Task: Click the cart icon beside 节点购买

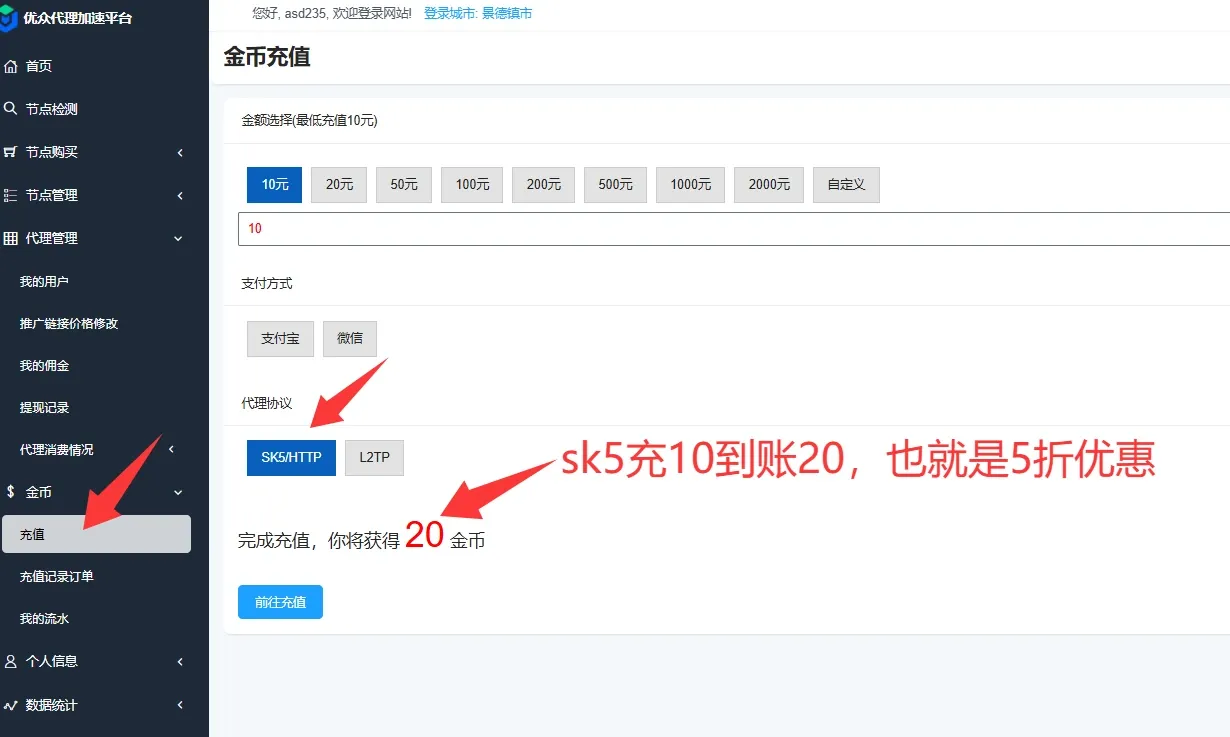Action: [x=11, y=152]
